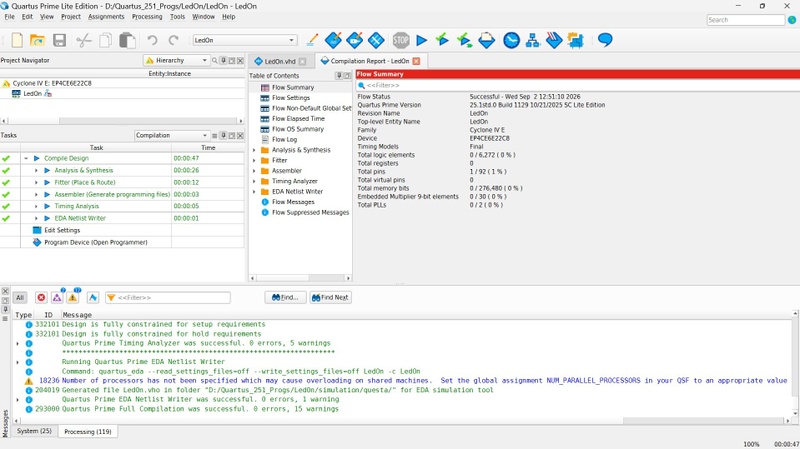The width and height of the screenshot is (800, 449).
Task: Close the Compilation Report tab
Action: [x=416, y=61]
